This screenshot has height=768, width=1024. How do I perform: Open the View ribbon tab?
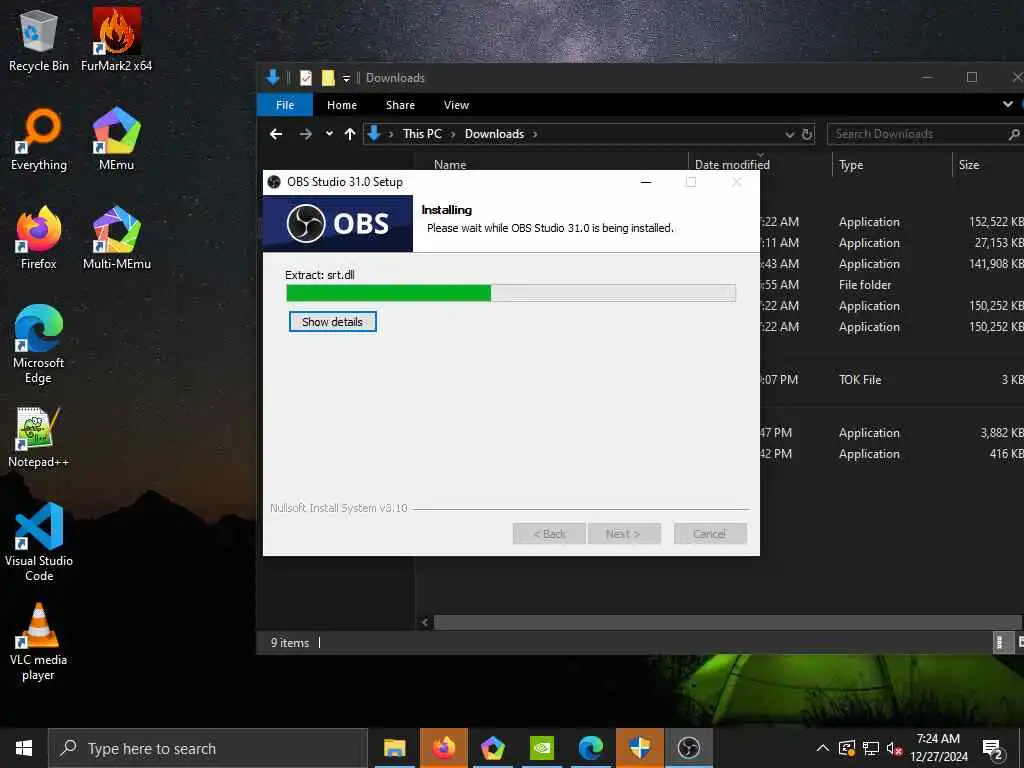[x=456, y=104]
